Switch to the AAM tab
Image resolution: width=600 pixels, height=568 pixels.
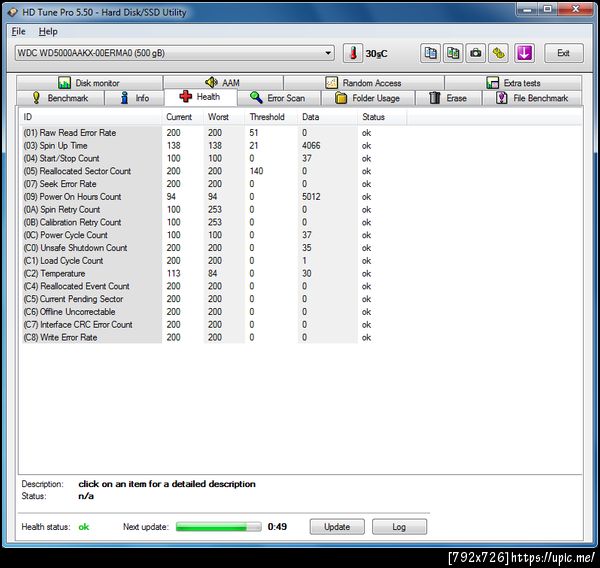coord(223,83)
